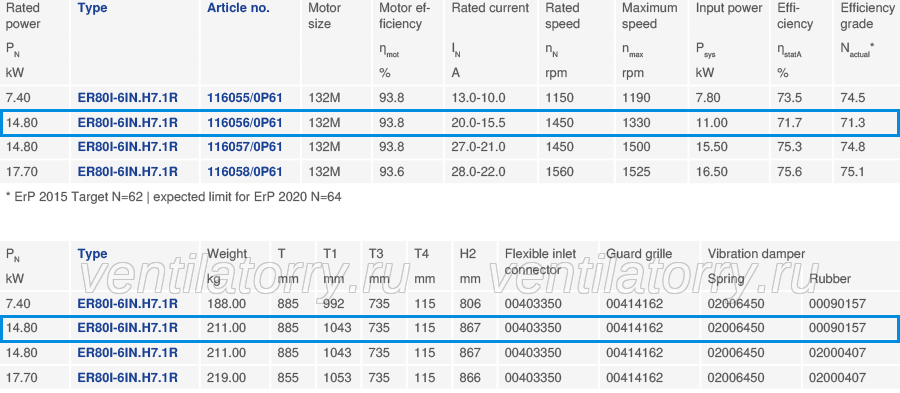
Task: Click ER80I-6IN.H7.1R in 188.00 kg weight row
Action: tap(127, 303)
